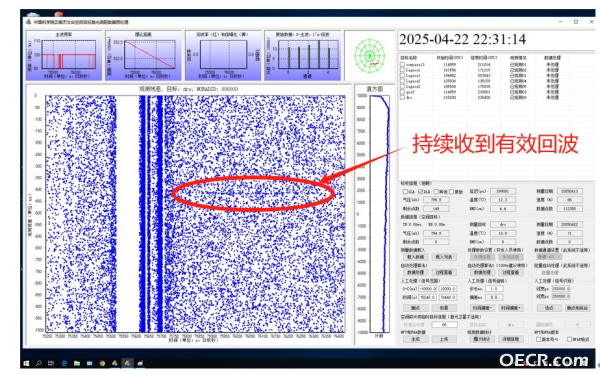Viewport: 600px width, 375px height.
Task: Tick the compassi3 target checkbox
Action: (402, 65)
